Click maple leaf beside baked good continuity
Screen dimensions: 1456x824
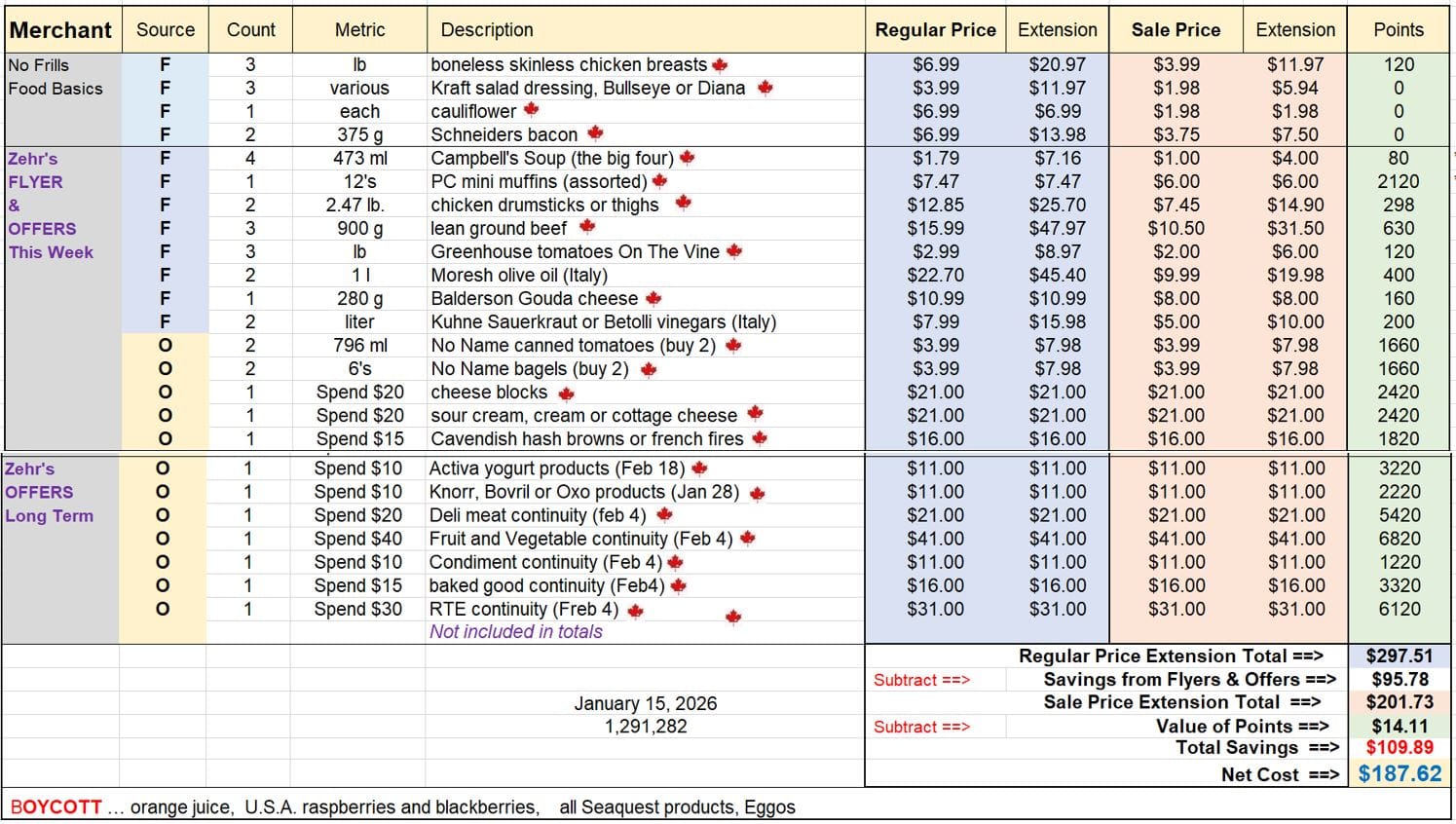tap(679, 585)
